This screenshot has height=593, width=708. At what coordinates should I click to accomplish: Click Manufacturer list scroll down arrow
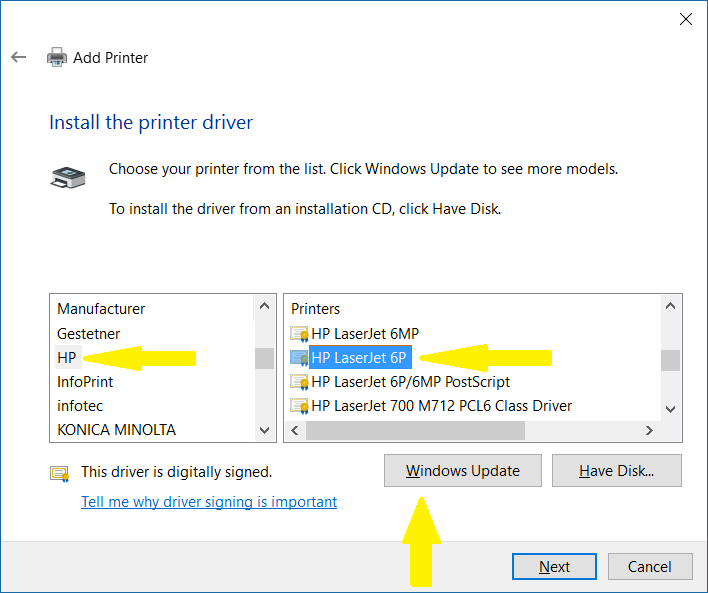pyautogui.click(x=265, y=430)
